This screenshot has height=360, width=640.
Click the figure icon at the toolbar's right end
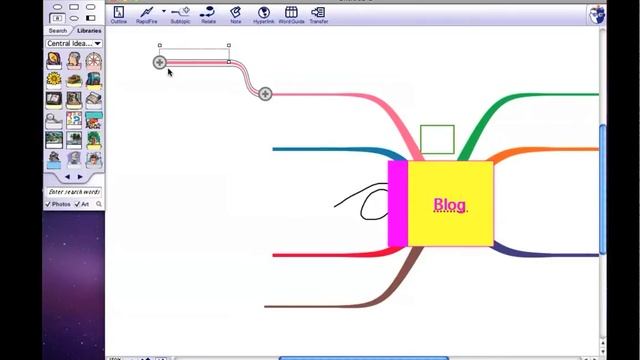pyautogui.click(x=597, y=15)
